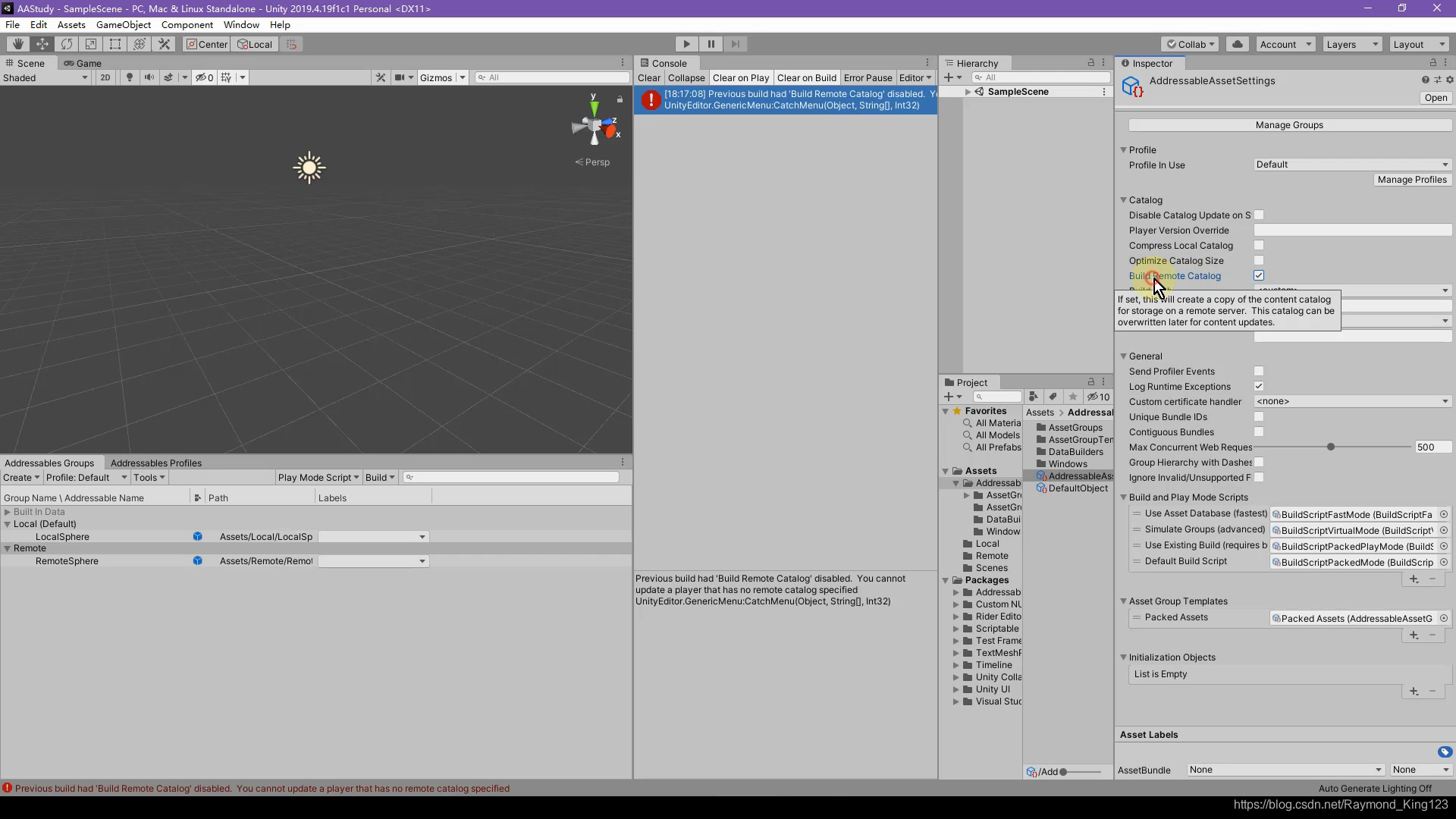The width and height of the screenshot is (1456, 819).
Task: Open Profile In Use dropdown
Action: tap(1352, 165)
